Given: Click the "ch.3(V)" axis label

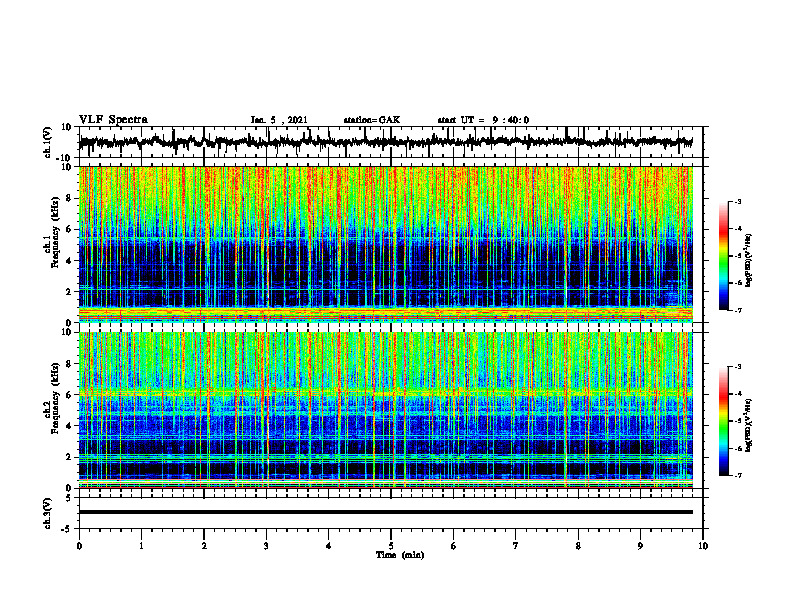Looking at the screenshot, I should click(x=48, y=513).
